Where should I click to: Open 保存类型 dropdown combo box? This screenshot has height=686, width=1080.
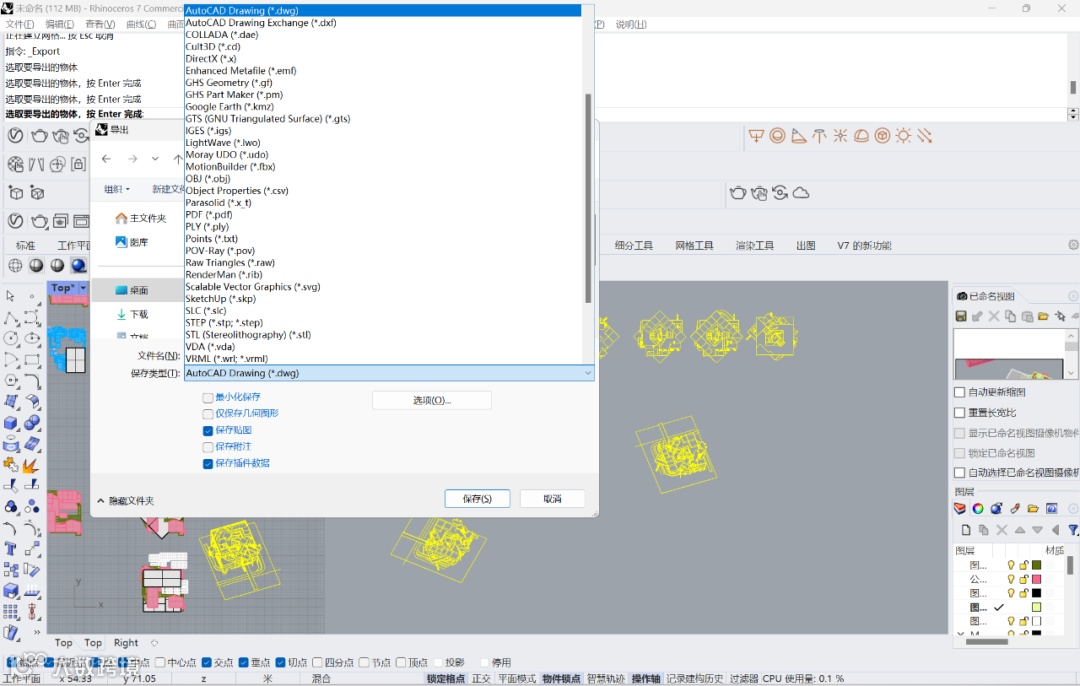coord(389,373)
